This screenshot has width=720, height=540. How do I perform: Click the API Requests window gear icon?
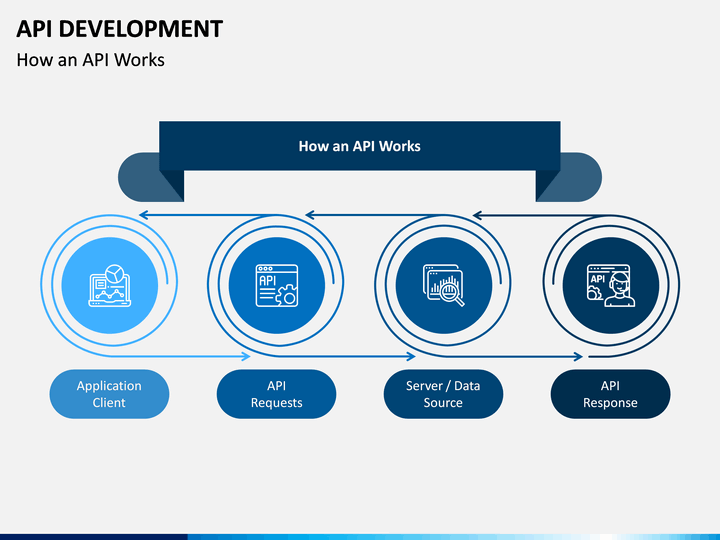click(277, 285)
